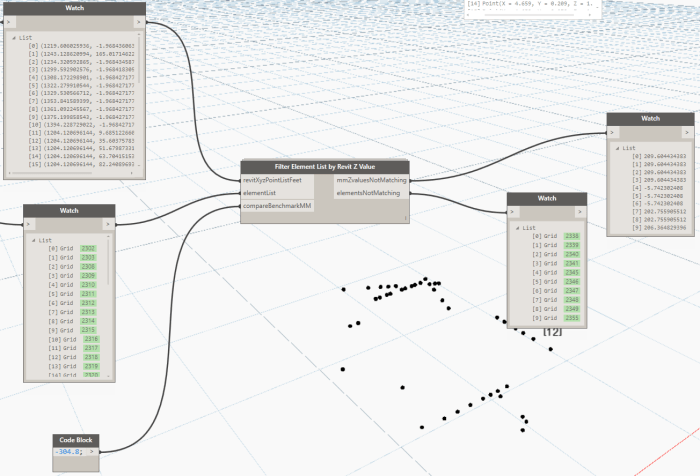
Task: Collapse the List in the Grid 2338 Watch node
Action: click(x=518, y=228)
